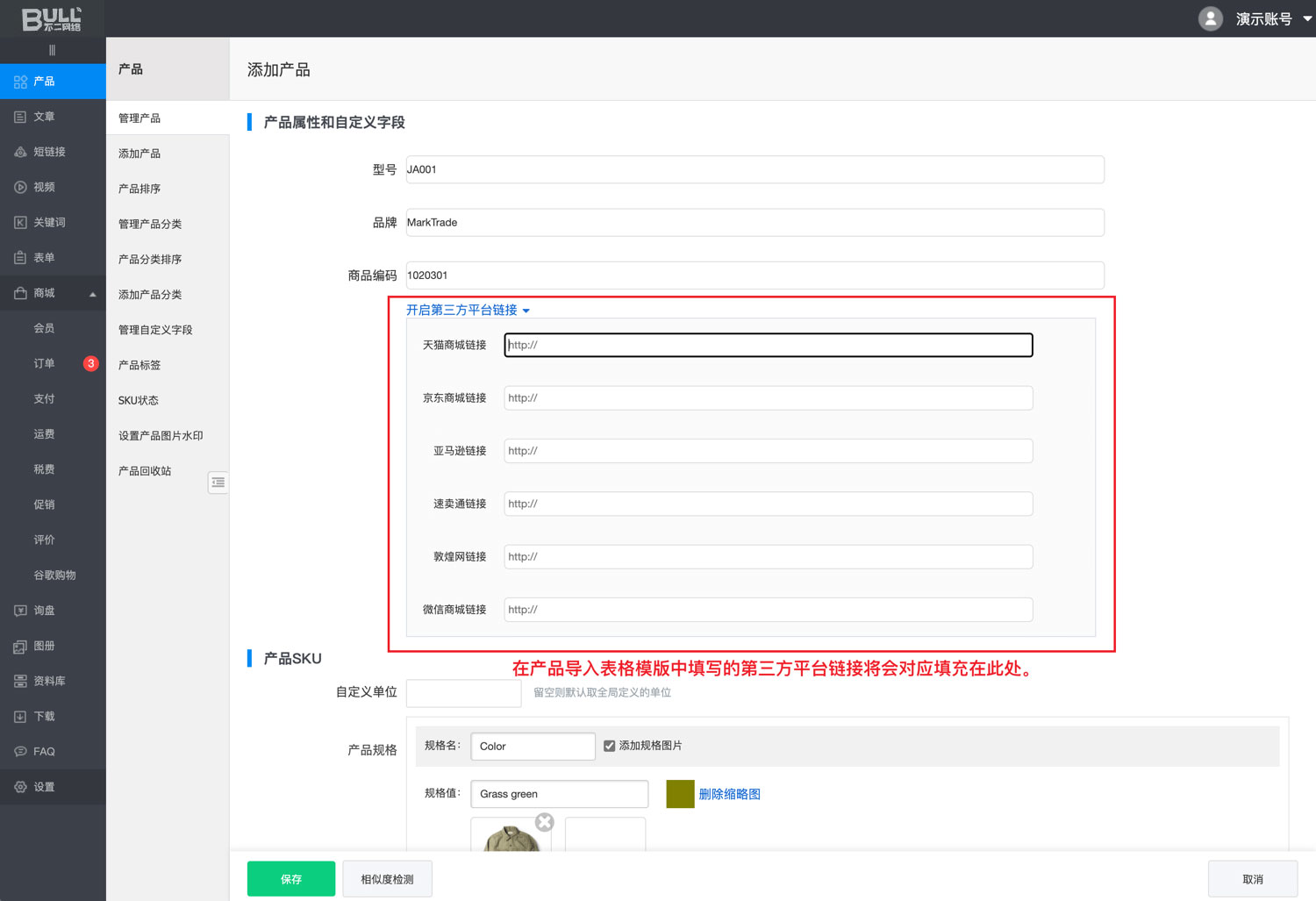The image size is (1316, 901).
Task: Click the settings gear icon in sidebar
Action: [x=20, y=787]
